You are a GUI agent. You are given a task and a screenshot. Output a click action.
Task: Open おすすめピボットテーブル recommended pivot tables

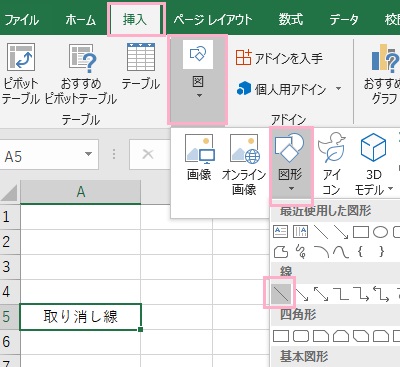click(81, 74)
